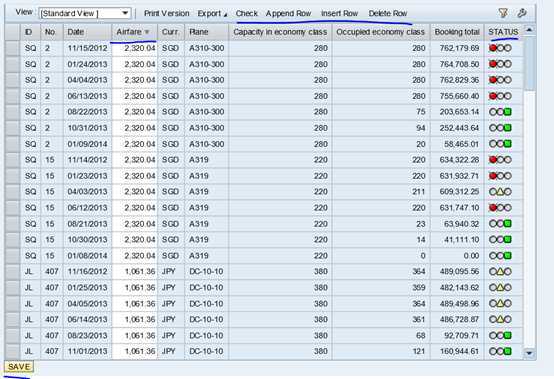Image resolution: width=554 pixels, height=379 pixels.
Task: Click booking total 489,095.56
Action: pos(459,272)
